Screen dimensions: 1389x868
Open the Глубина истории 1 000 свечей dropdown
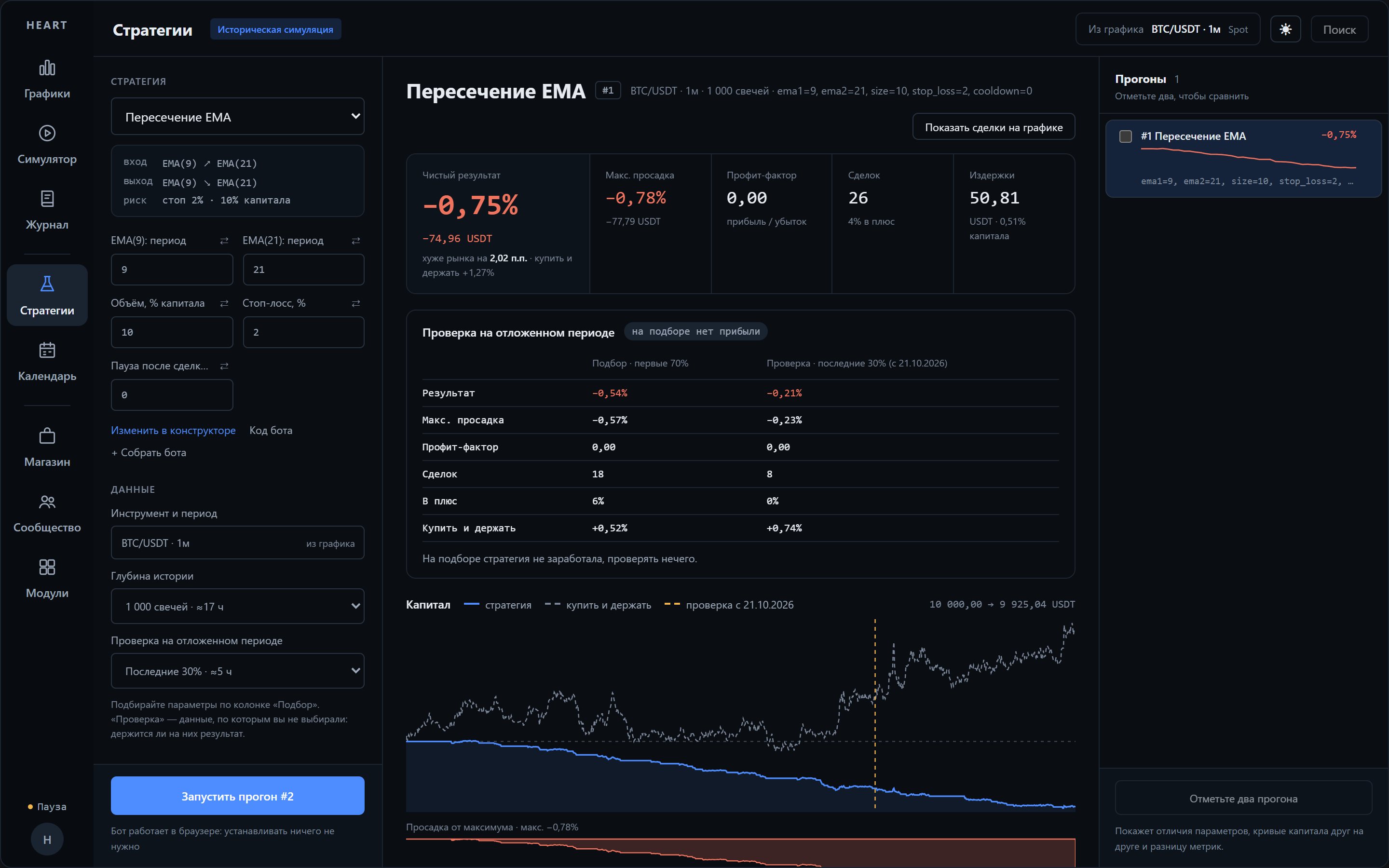point(238,606)
